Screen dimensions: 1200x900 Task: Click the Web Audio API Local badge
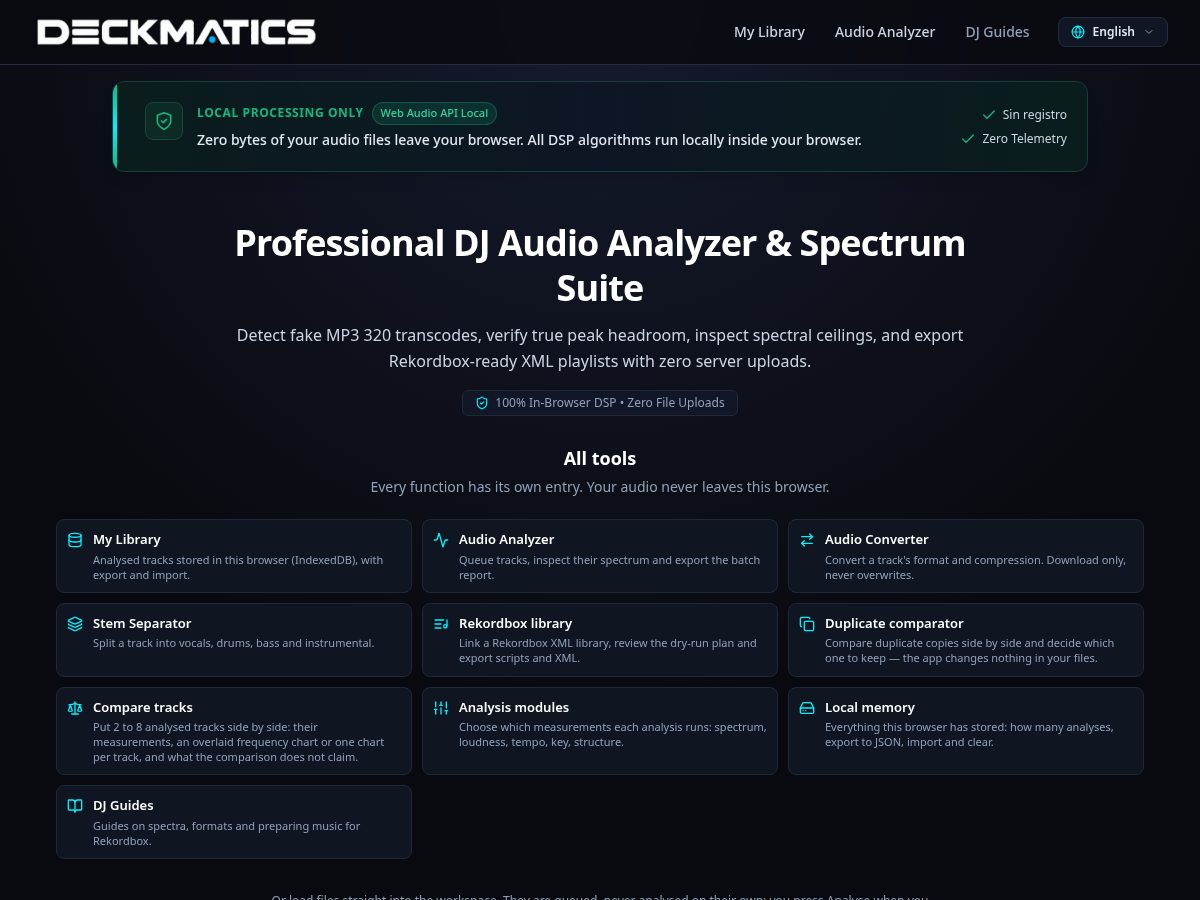pyautogui.click(x=434, y=113)
